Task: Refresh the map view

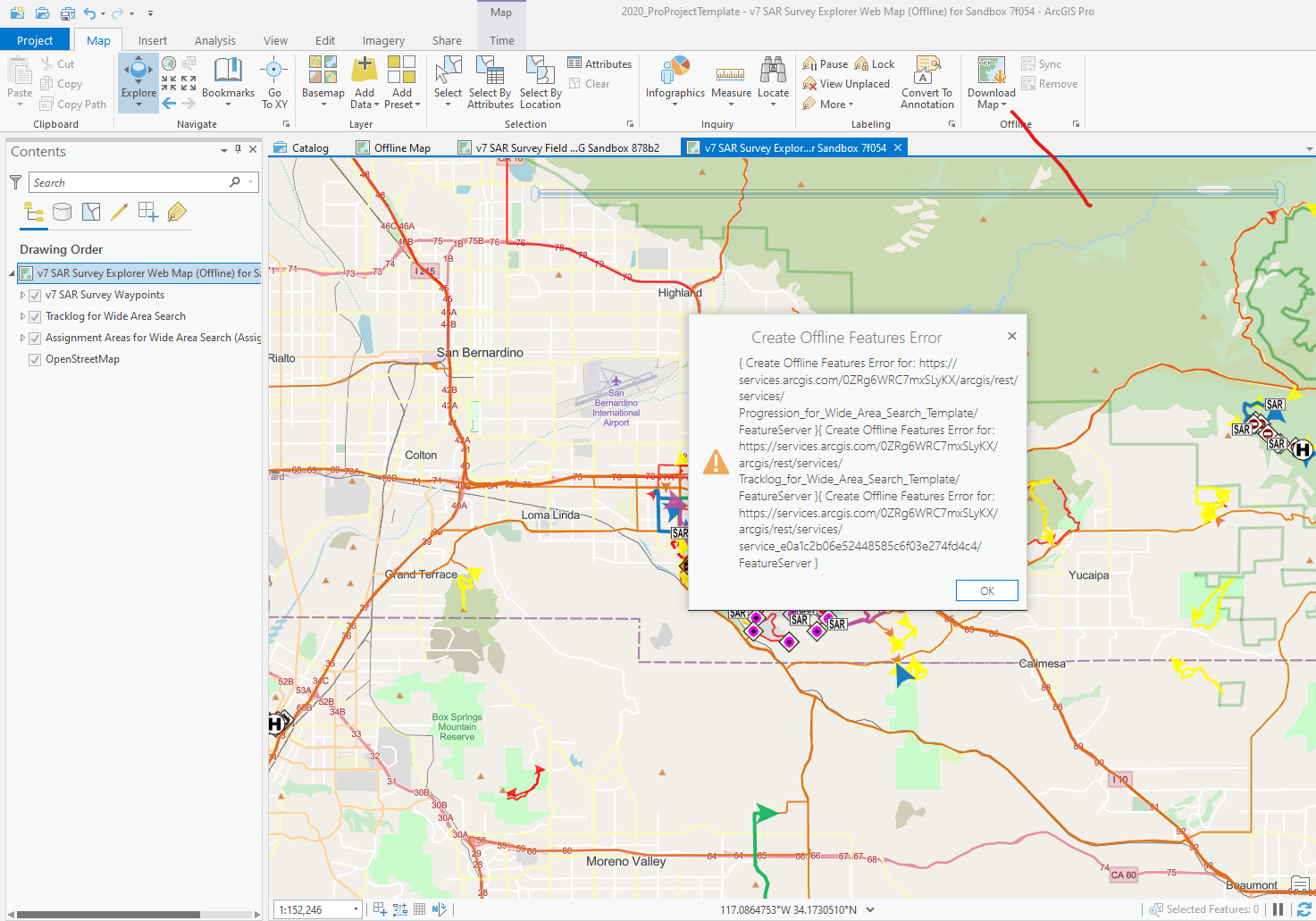Action: point(1304,909)
